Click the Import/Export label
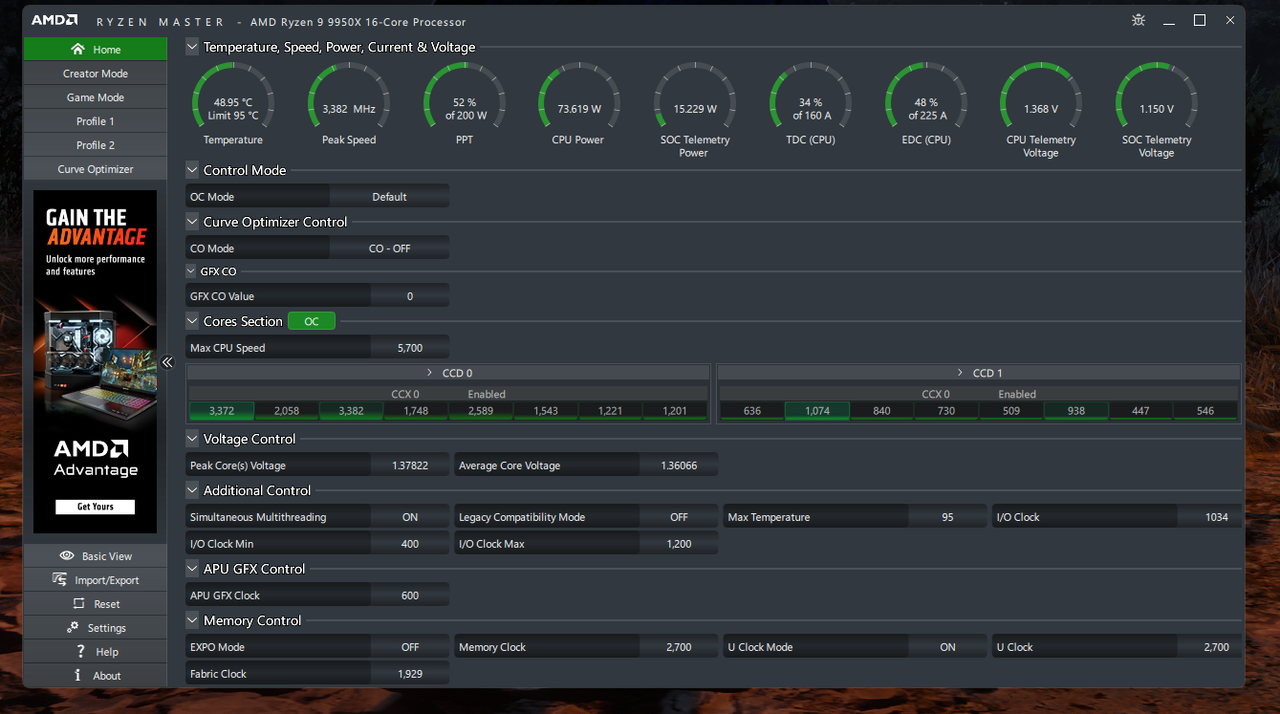 pyautogui.click(x=107, y=580)
